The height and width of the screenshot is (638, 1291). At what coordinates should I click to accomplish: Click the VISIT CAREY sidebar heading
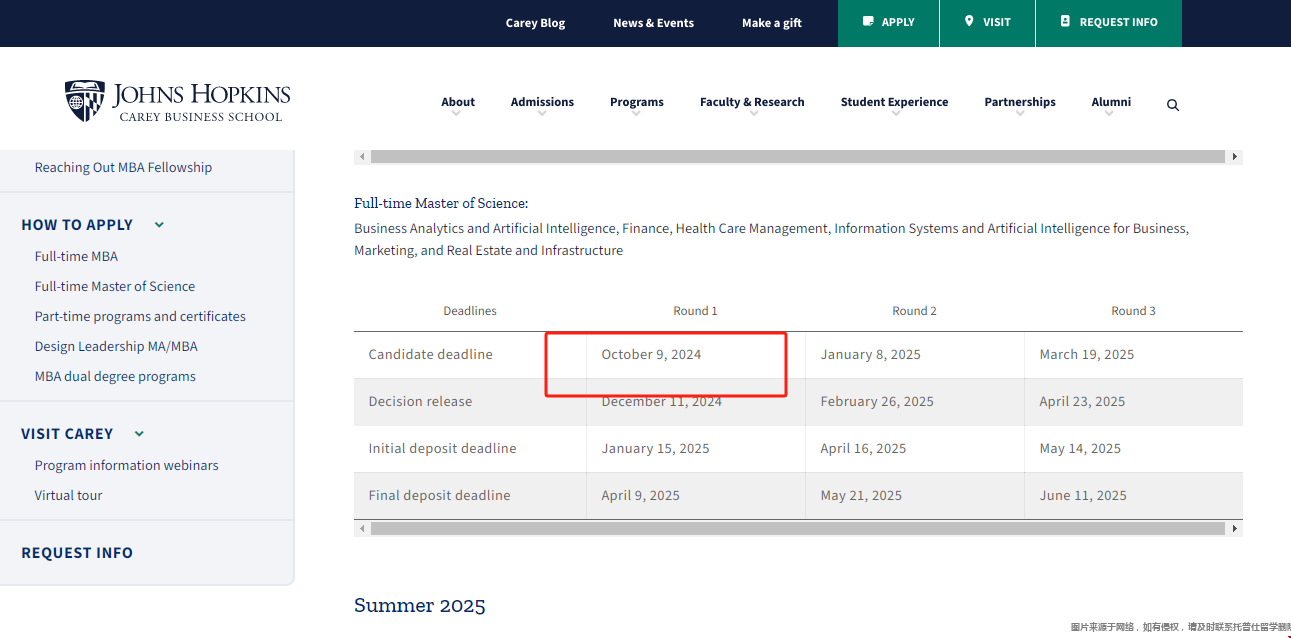coord(67,434)
